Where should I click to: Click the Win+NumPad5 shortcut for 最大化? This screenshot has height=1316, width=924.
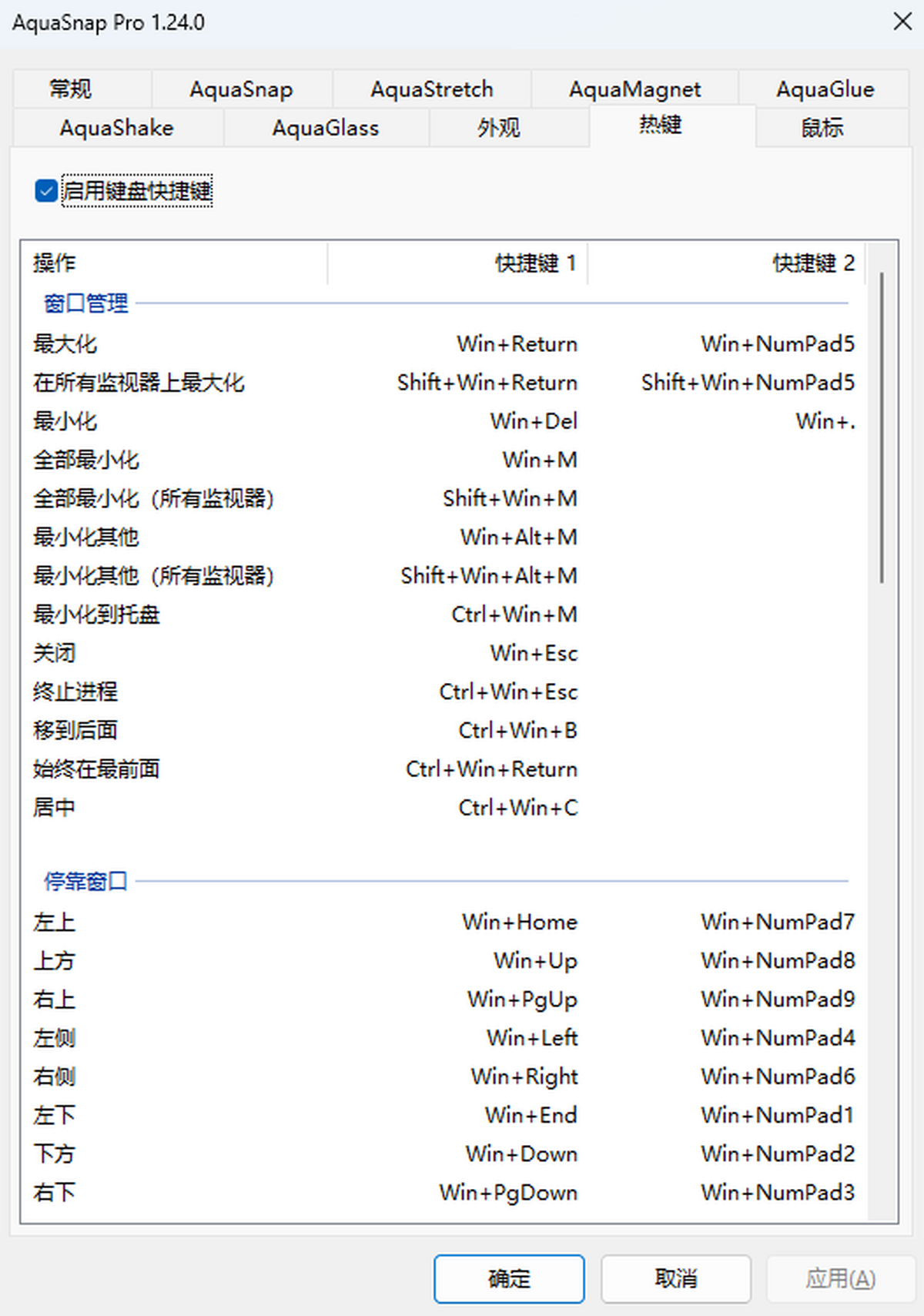tap(778, 344)
